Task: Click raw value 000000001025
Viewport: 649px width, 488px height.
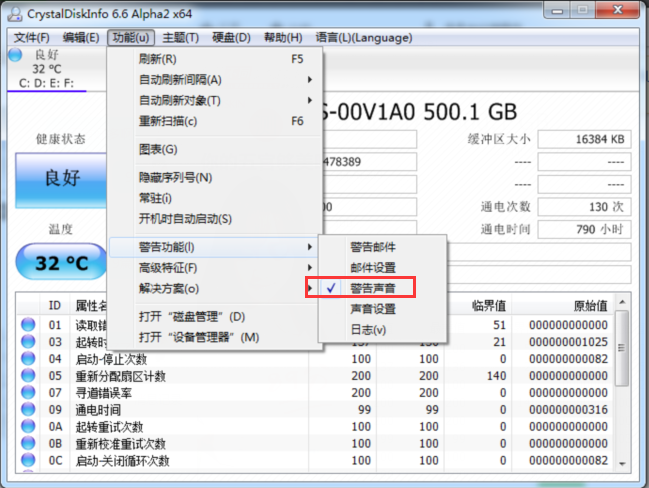Action: [x=568, y=342]
